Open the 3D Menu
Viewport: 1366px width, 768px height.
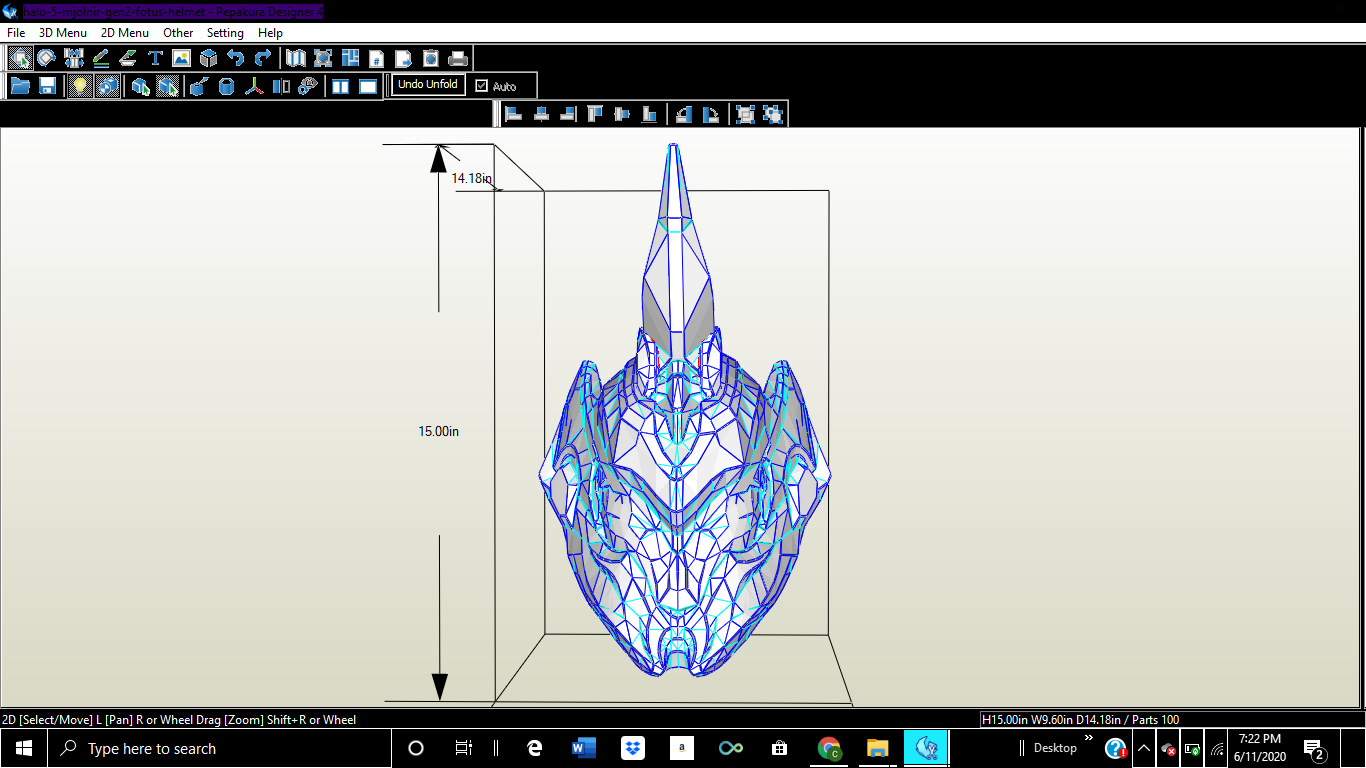click(x=63, y=33)
